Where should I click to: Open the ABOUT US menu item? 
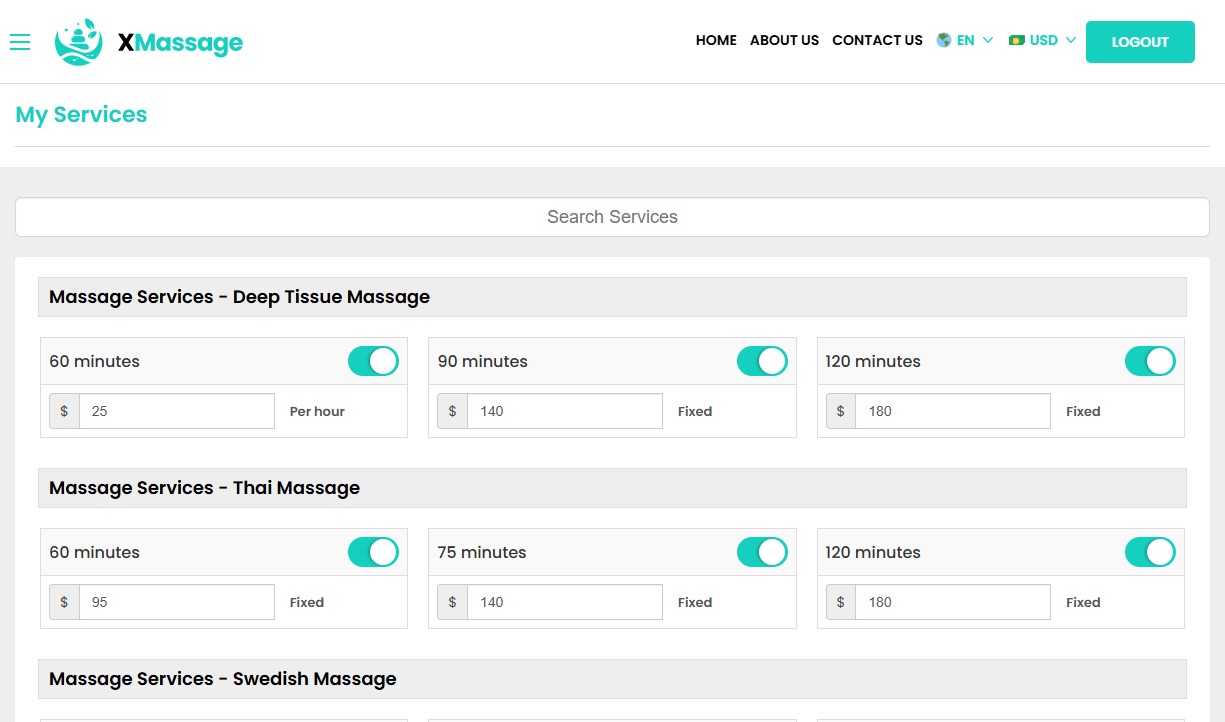click(784, 40)
